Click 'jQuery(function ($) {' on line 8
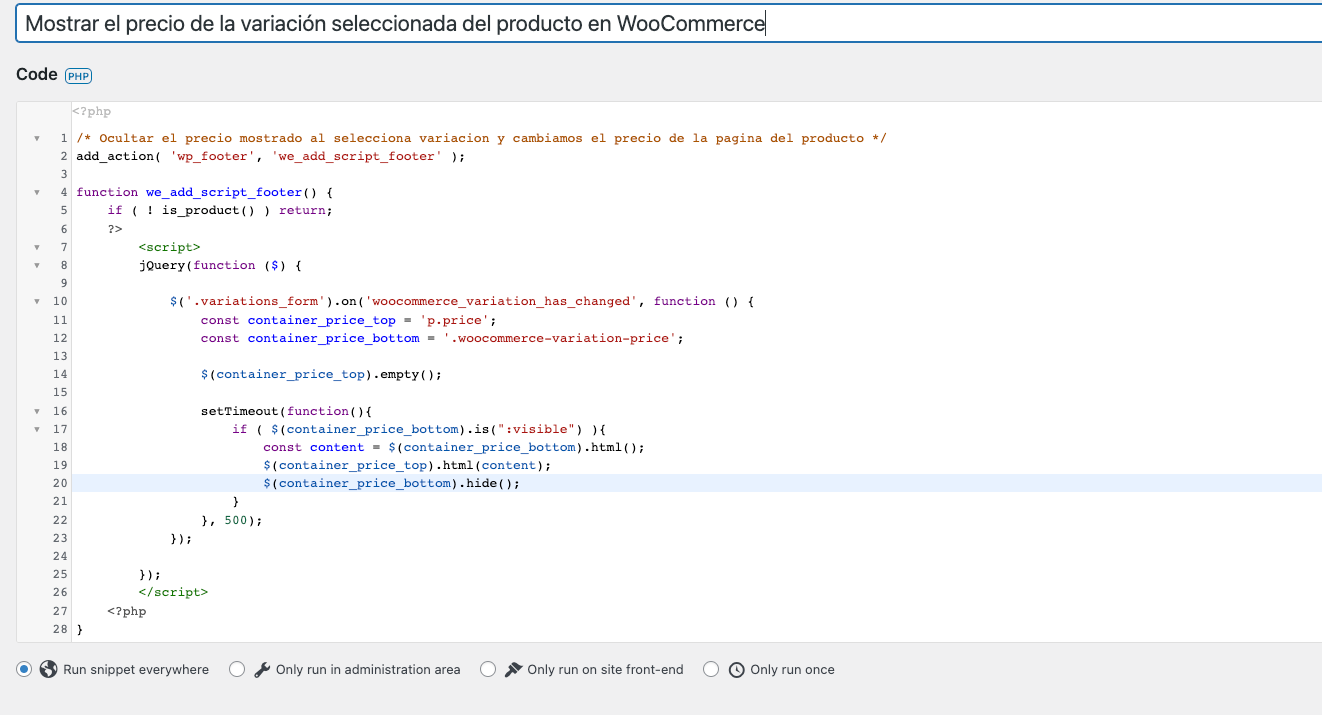Image resolution: width=1322 pixels, height=715 pixels. click(x=220, y=265)
